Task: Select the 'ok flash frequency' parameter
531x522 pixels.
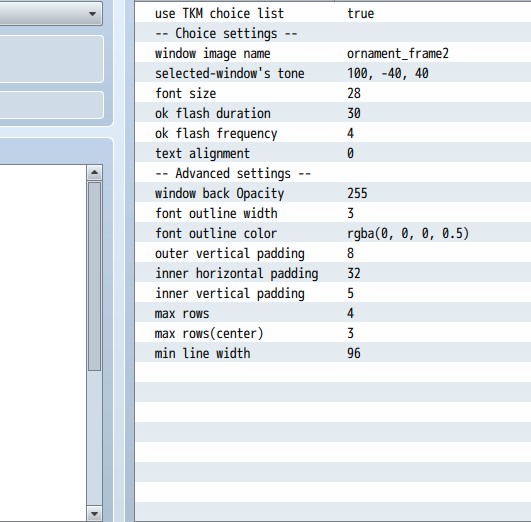Action: [x=216, y=134]
